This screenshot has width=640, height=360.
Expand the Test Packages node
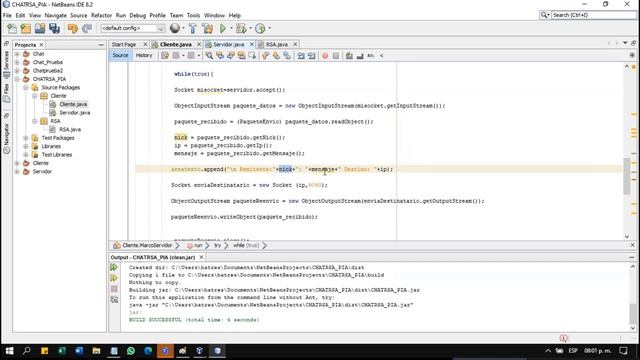pyautogui.click(x=26, y=138)
